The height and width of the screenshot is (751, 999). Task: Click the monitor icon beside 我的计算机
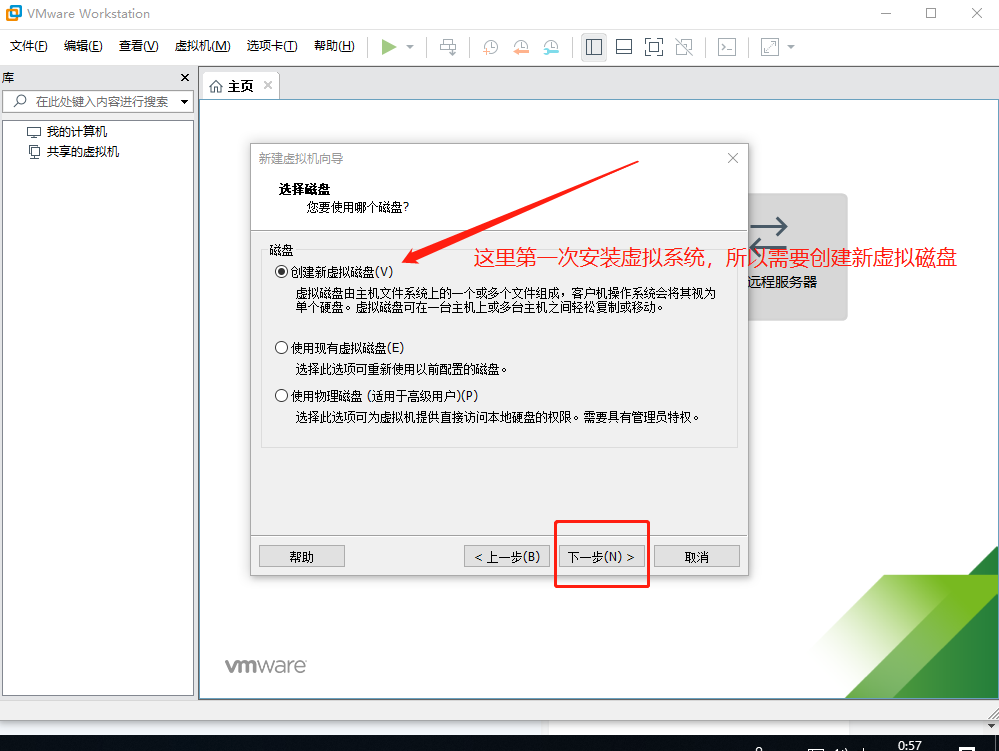tap(34, 132)
